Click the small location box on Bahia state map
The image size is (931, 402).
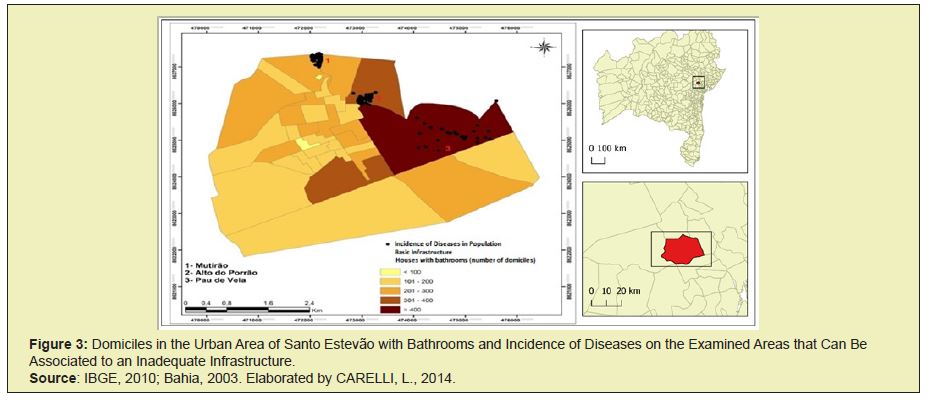(x=698, y=83)
